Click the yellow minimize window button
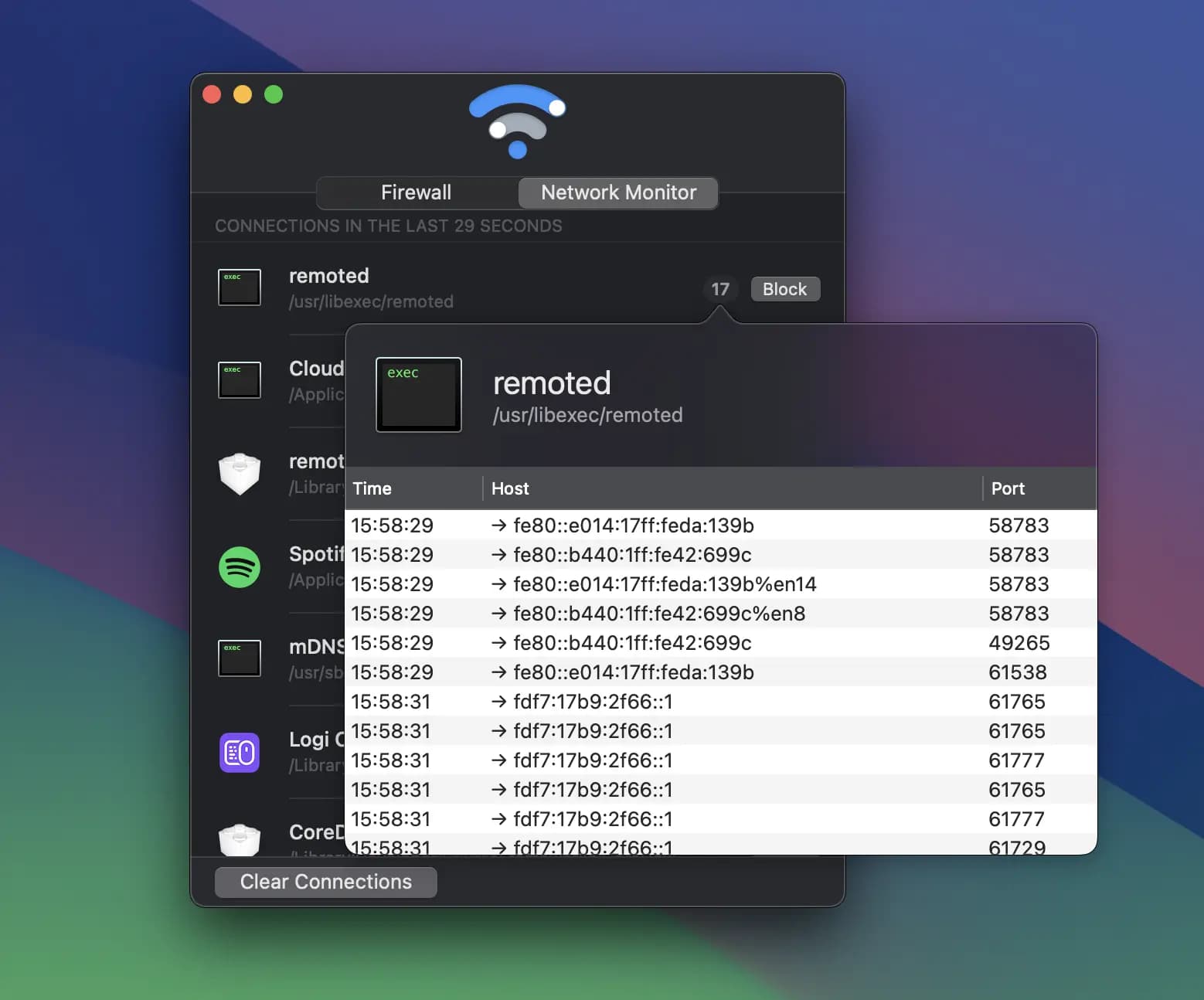Viewport: 1204px width, 1000px height. [243, 94]
